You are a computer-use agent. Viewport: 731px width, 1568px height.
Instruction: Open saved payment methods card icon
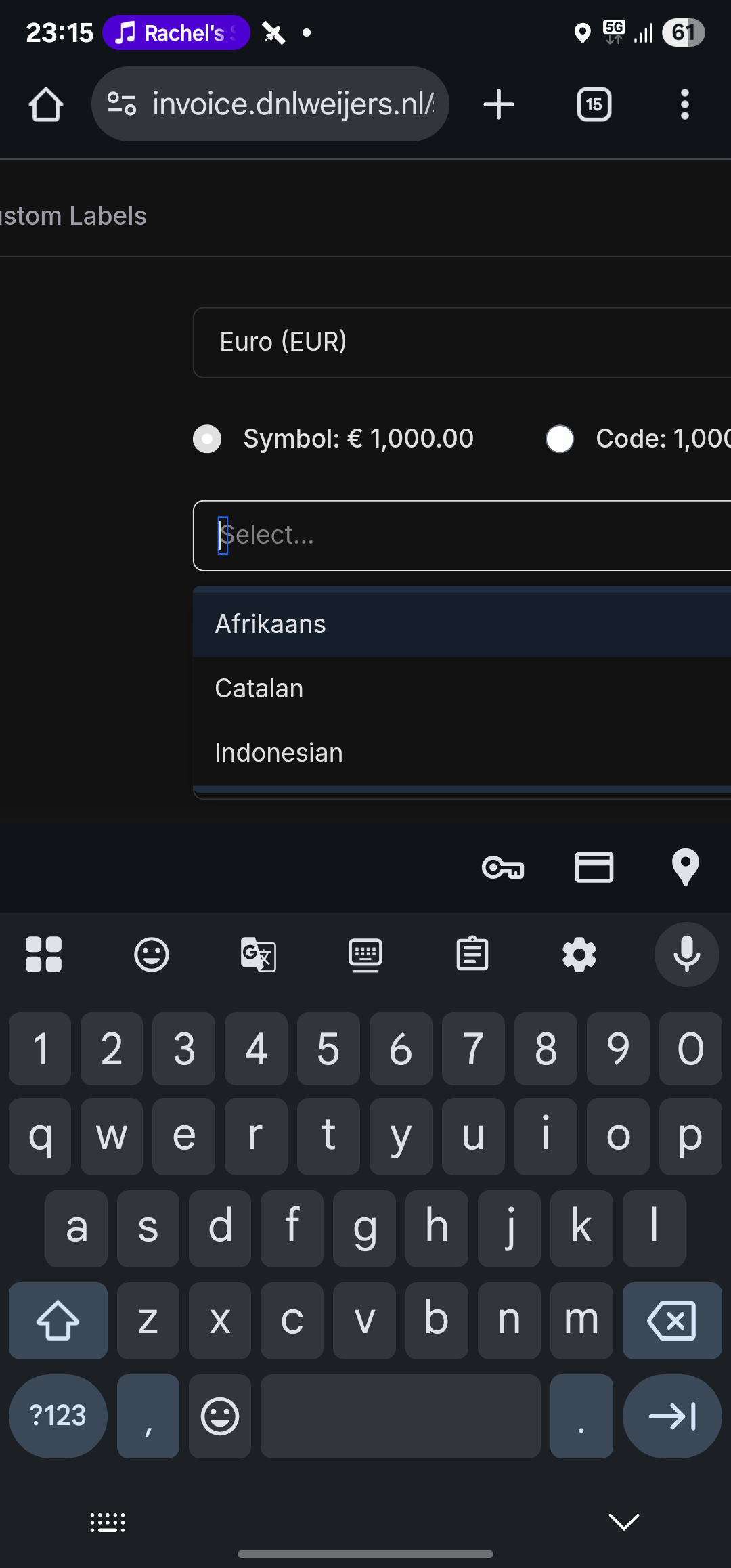coord(594,867)
